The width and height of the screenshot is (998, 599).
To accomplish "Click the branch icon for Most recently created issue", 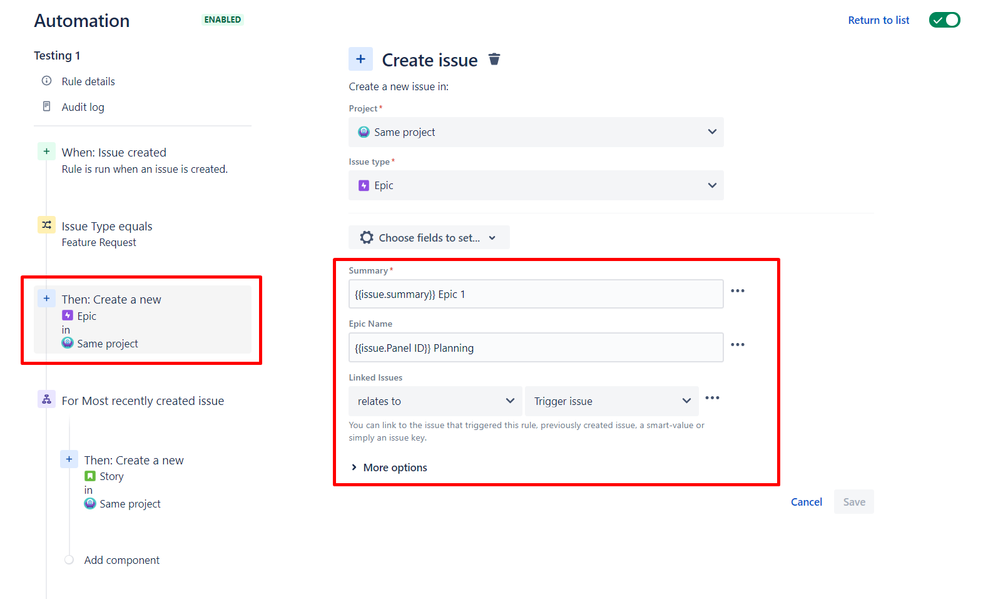I will [x=46, y=399].
